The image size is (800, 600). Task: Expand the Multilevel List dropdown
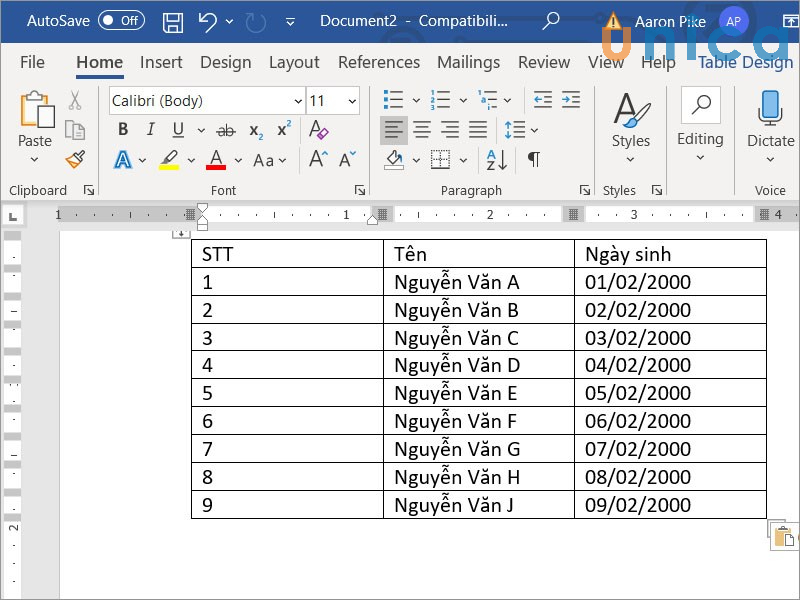508,101
